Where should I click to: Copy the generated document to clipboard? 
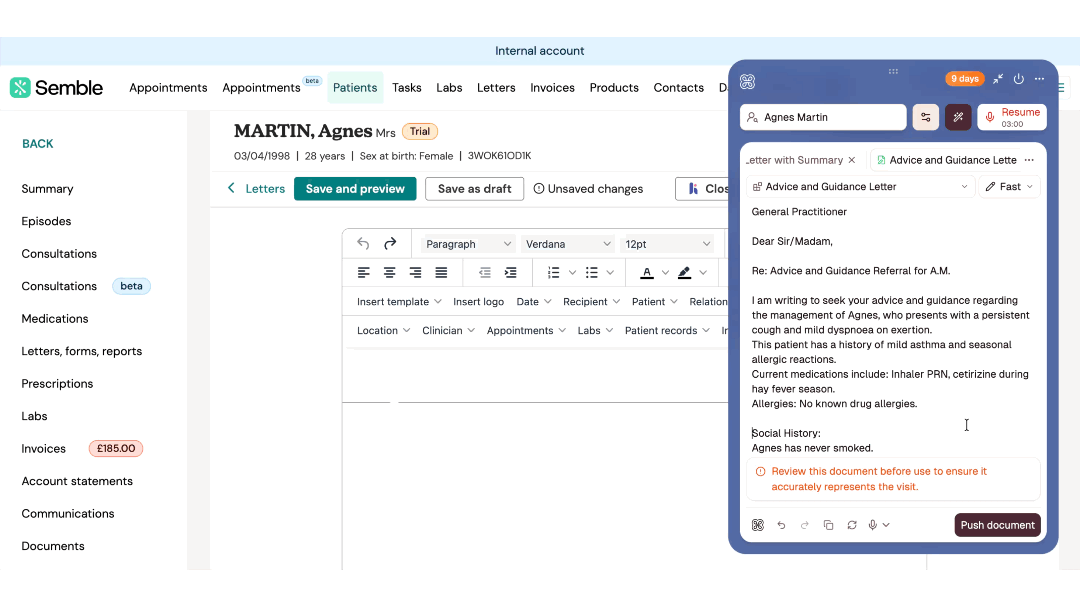point(828,525)
